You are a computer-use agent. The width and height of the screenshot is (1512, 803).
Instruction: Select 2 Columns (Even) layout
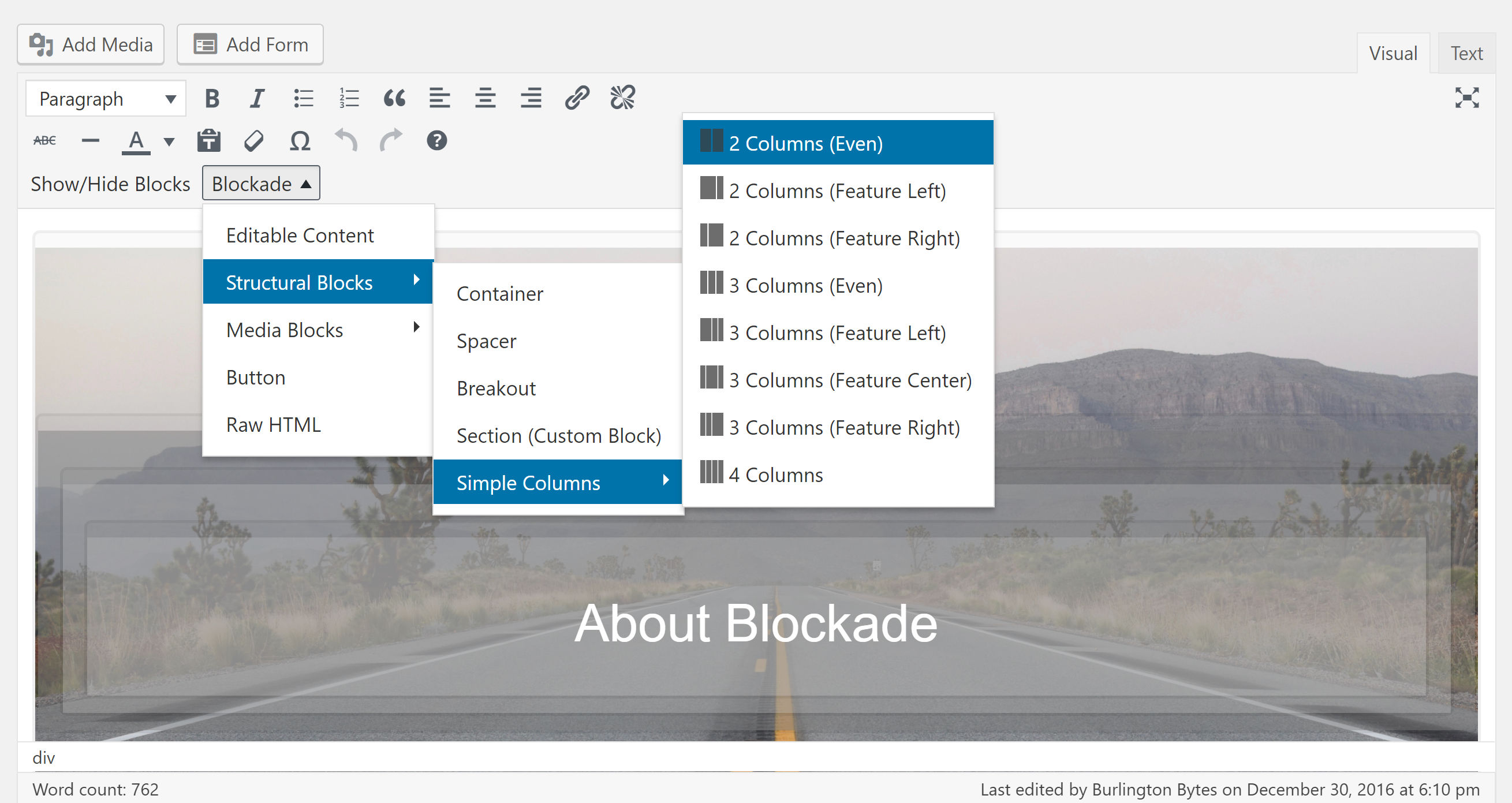tap(838, 143)
